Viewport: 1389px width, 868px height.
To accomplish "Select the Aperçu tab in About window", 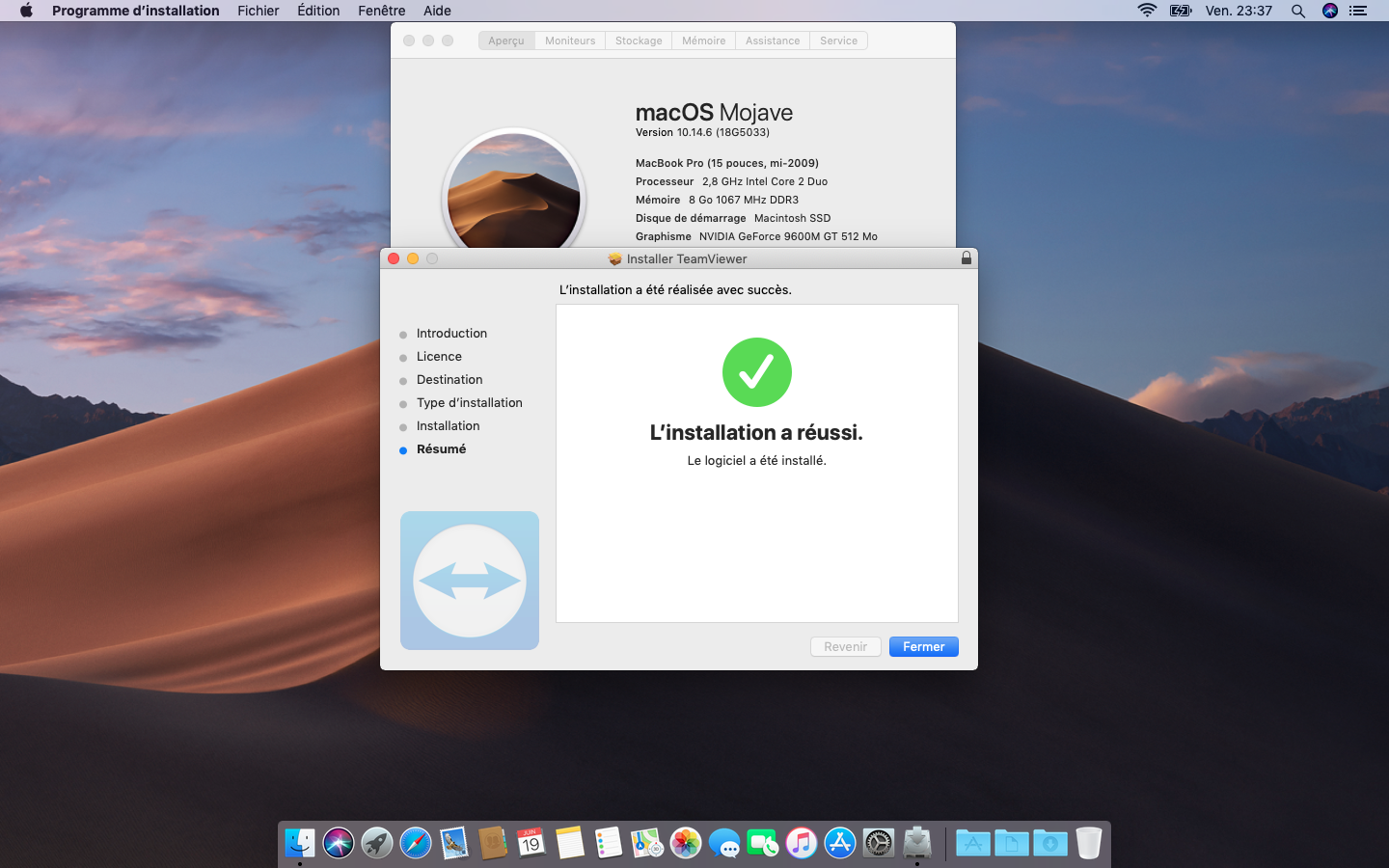I will (506, 41).
